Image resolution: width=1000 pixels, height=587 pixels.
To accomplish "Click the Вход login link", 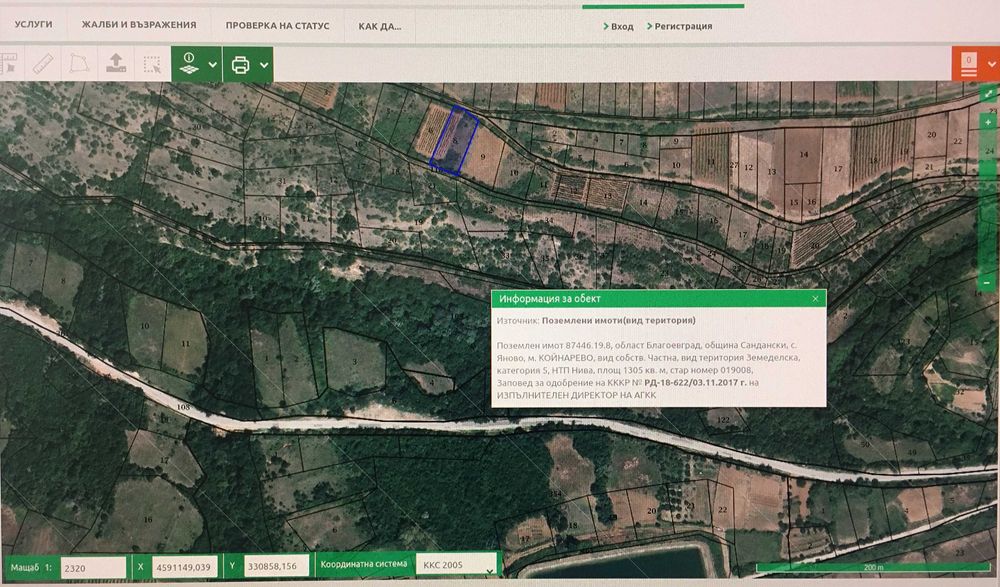I will tap(621, 26).
